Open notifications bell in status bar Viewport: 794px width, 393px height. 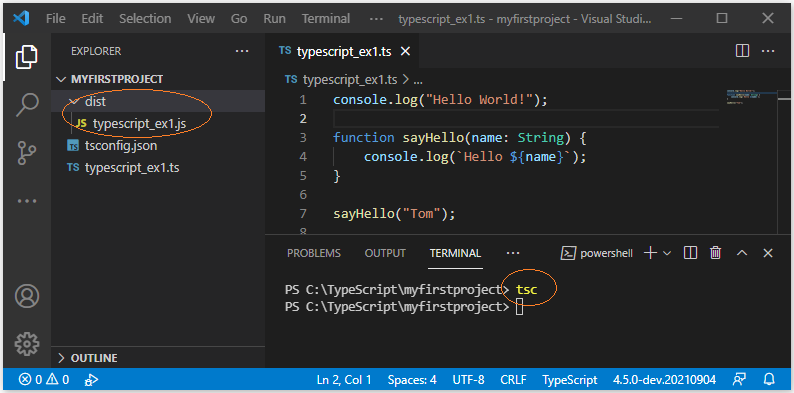pyautogui.click(x=769, y=379)
